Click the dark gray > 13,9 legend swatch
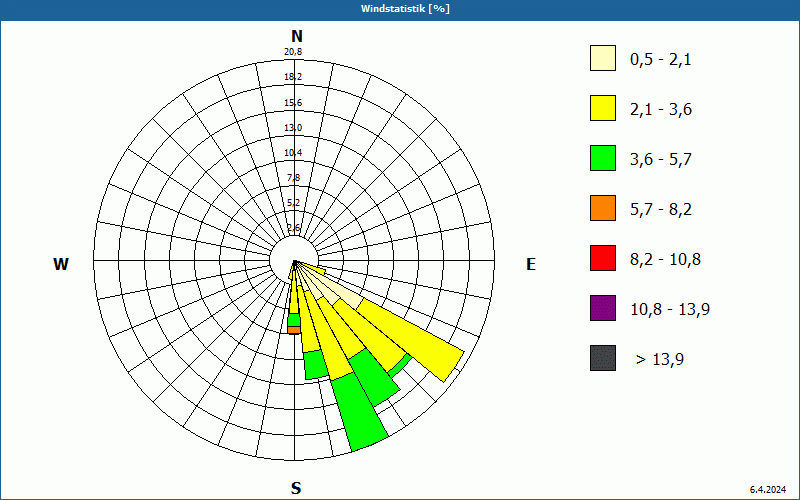Image resolution: width=800 pixels, height=500 pixels. 603,358
